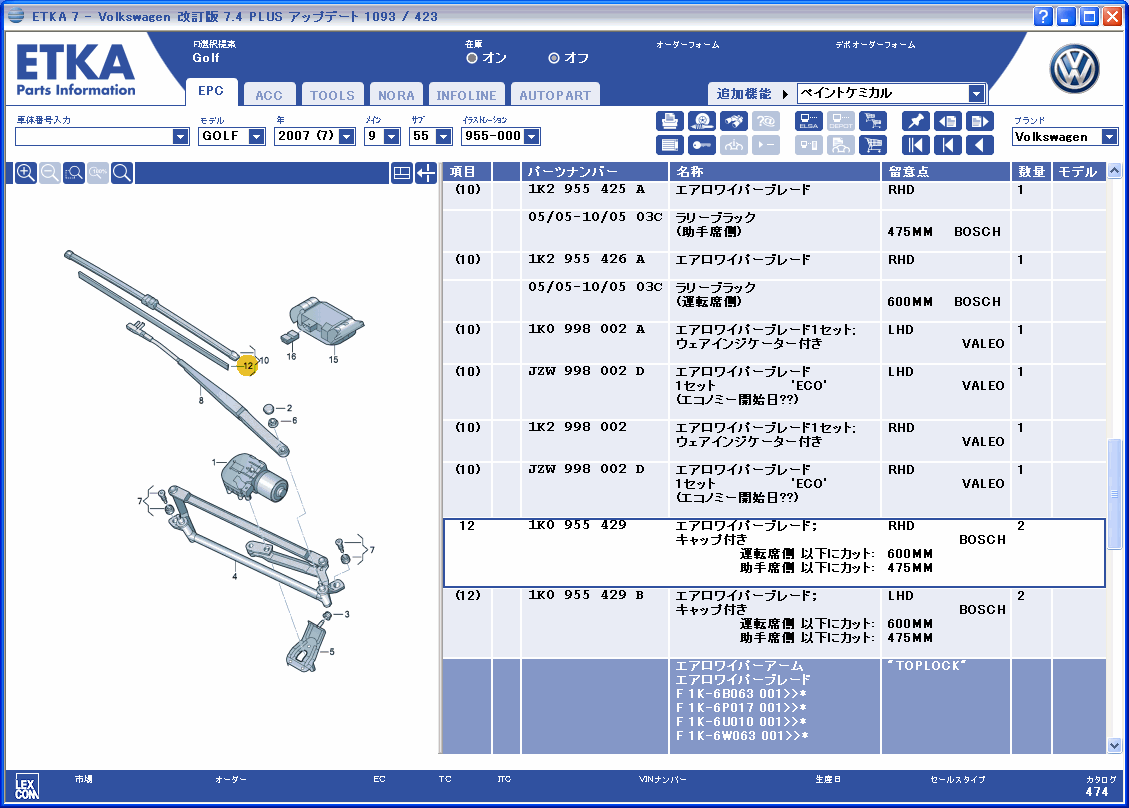Open the parts list view icon
The height and width of the screenshot is (808, 1129).
[x=670, y=145]
